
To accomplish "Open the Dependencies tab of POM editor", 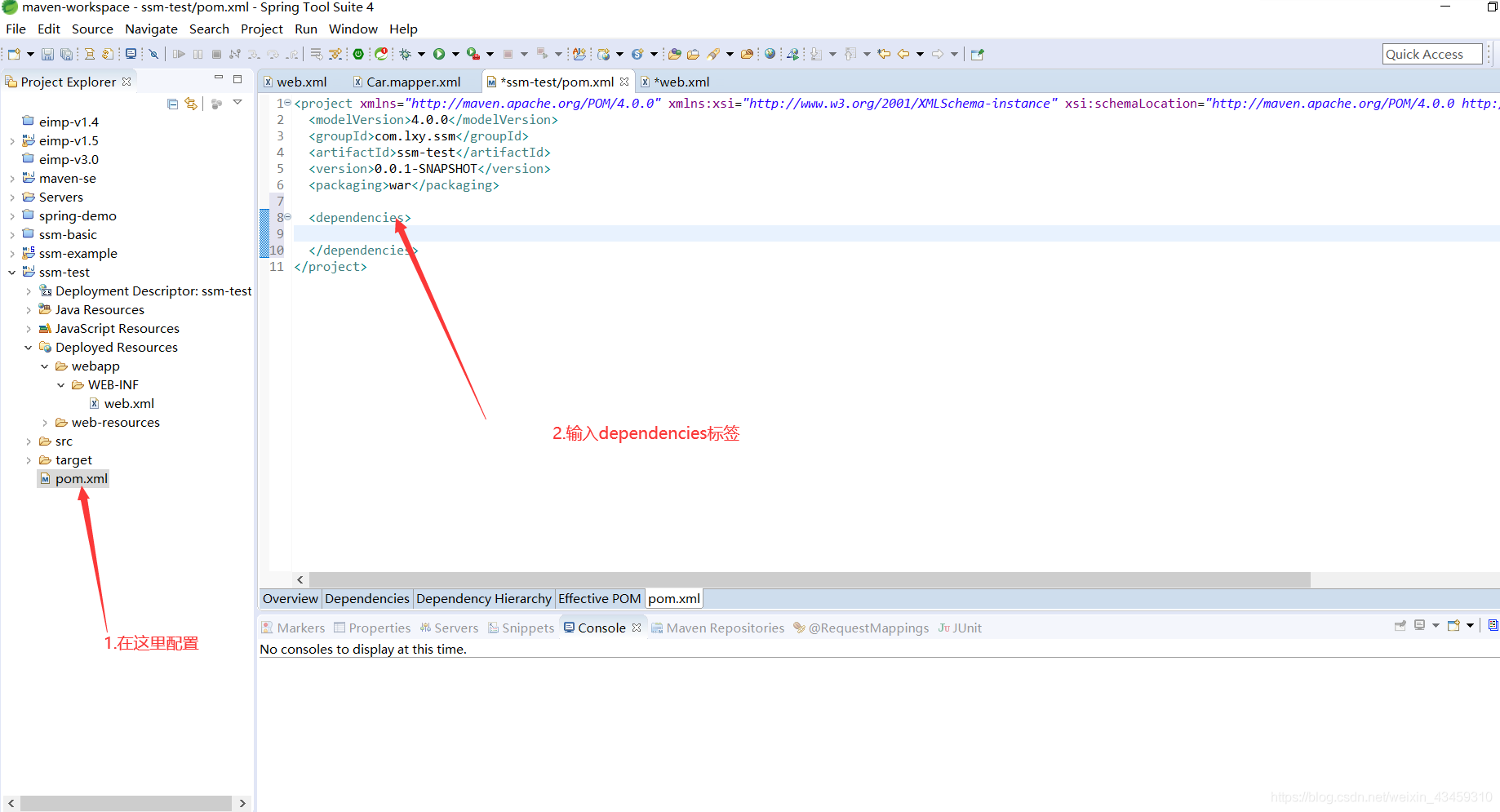I will coord(367,598).
